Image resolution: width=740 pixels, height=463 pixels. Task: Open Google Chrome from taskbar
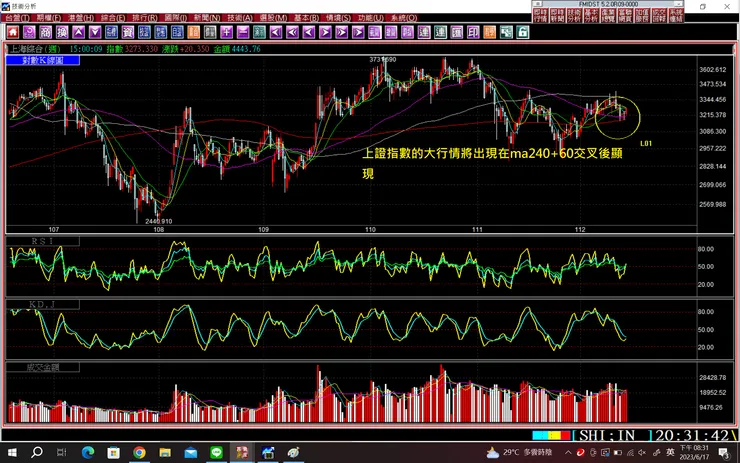[139, 453]
